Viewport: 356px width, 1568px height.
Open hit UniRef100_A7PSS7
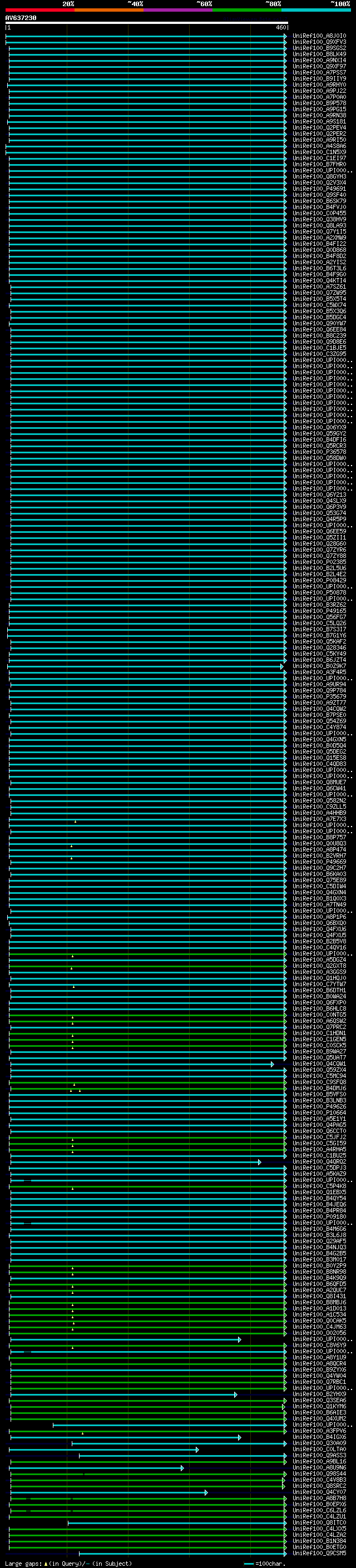click(319, 72)
